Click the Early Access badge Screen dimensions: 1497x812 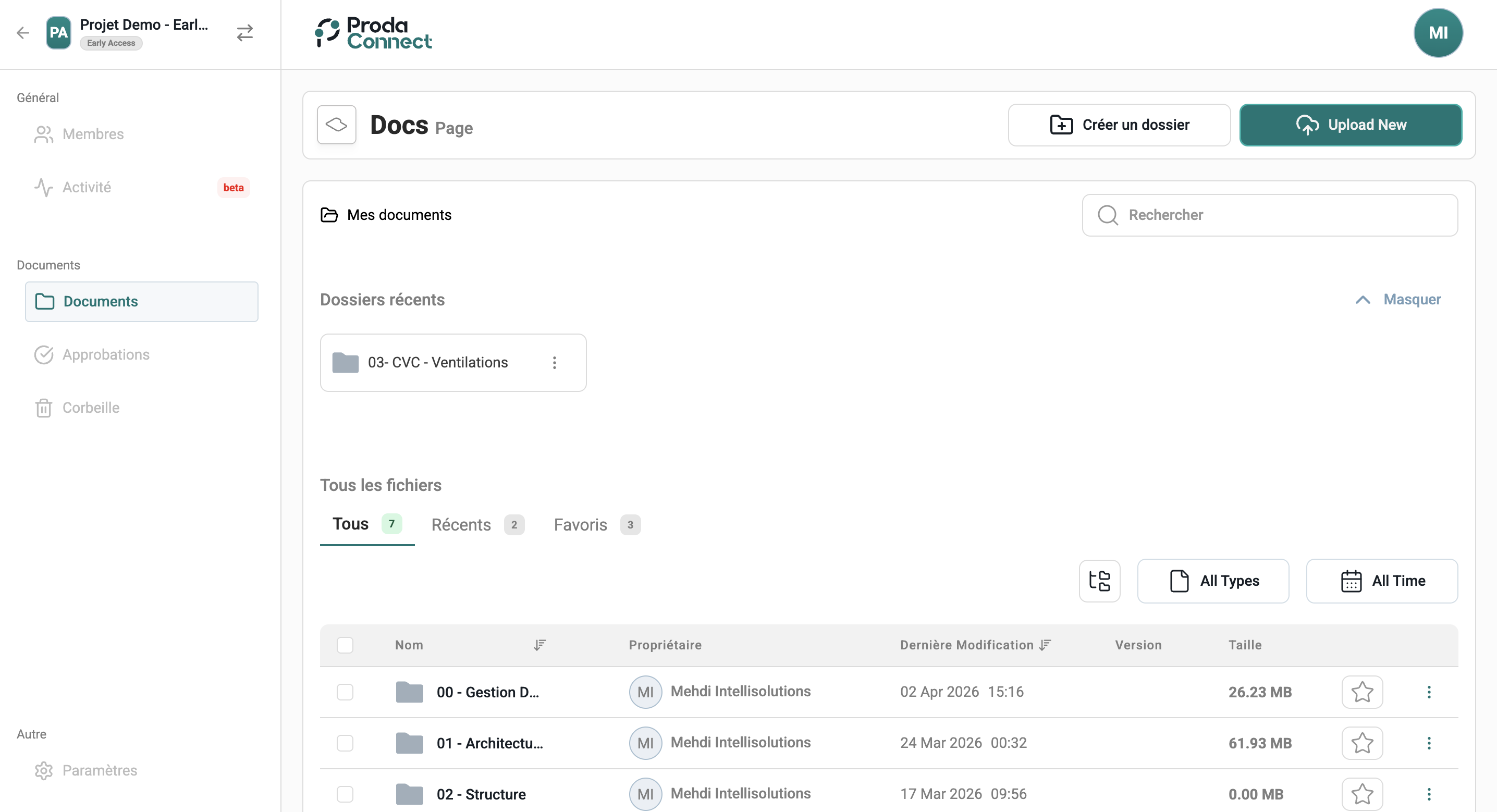coord(111,43)
